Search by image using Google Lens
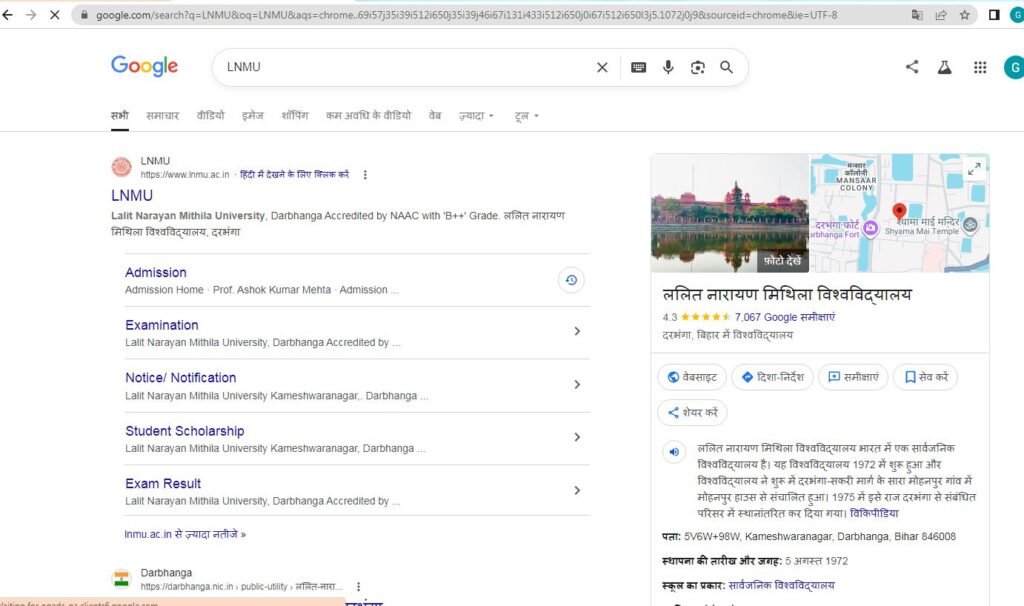 (697, 67)
